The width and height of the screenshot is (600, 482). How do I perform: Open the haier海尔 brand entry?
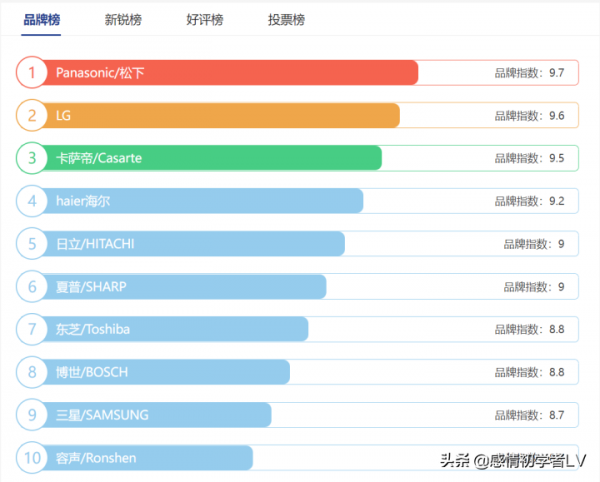point(83,201)
